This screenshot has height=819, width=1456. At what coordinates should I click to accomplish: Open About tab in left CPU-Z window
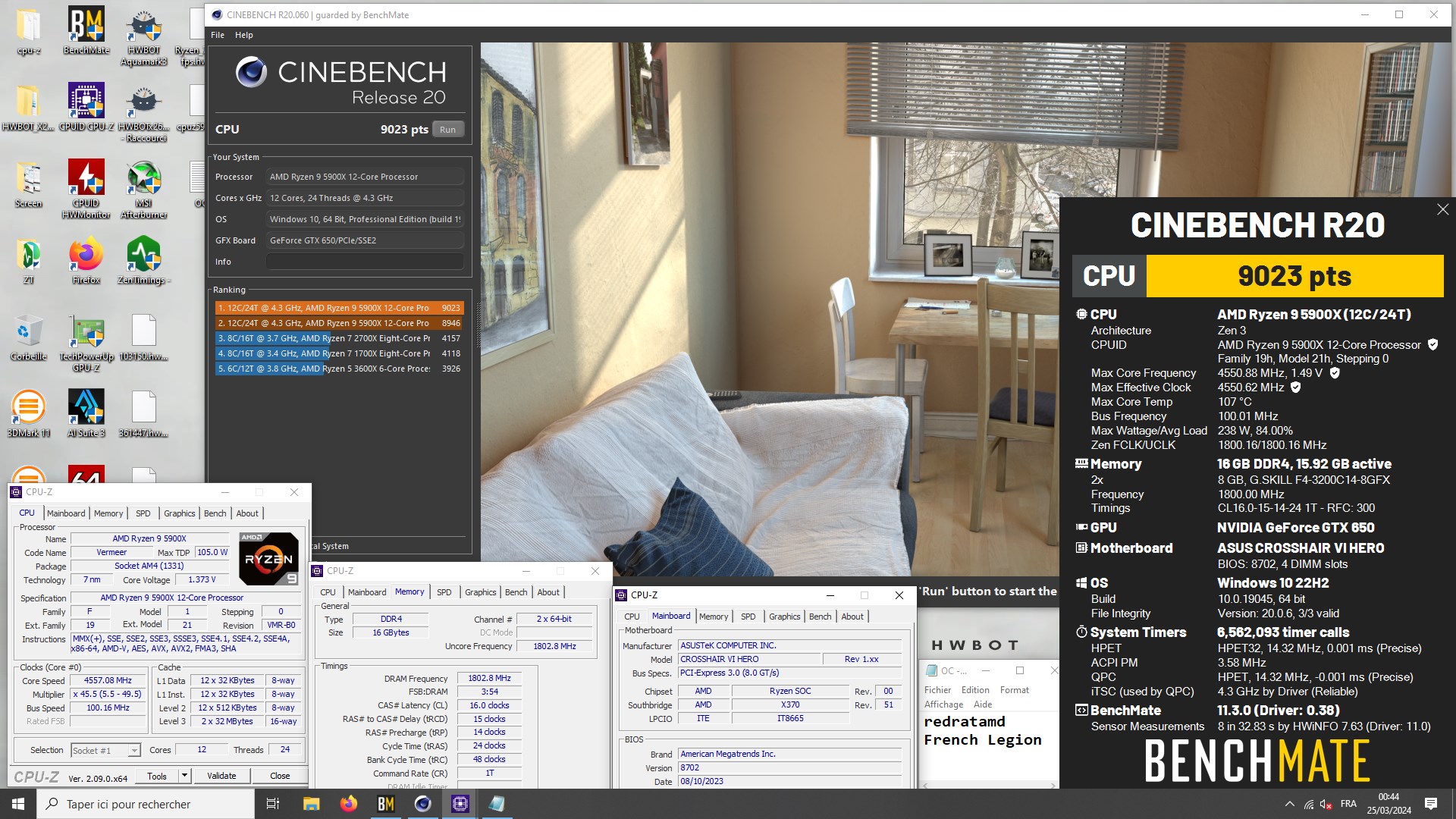pyautogui.click(x=247, y=513)
